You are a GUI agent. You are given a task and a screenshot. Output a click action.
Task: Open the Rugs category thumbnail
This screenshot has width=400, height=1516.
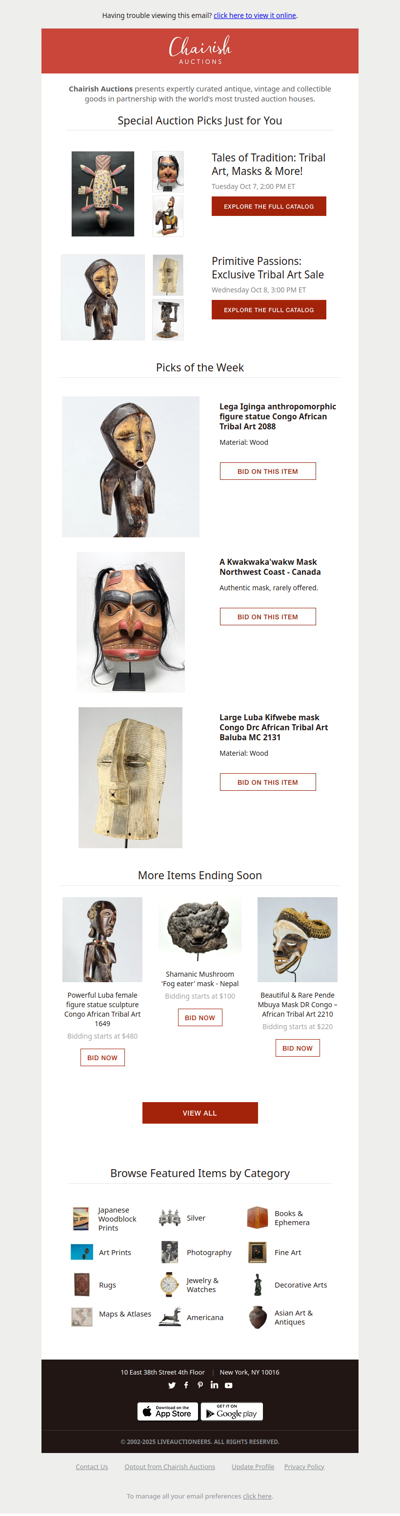[82, 1285]
